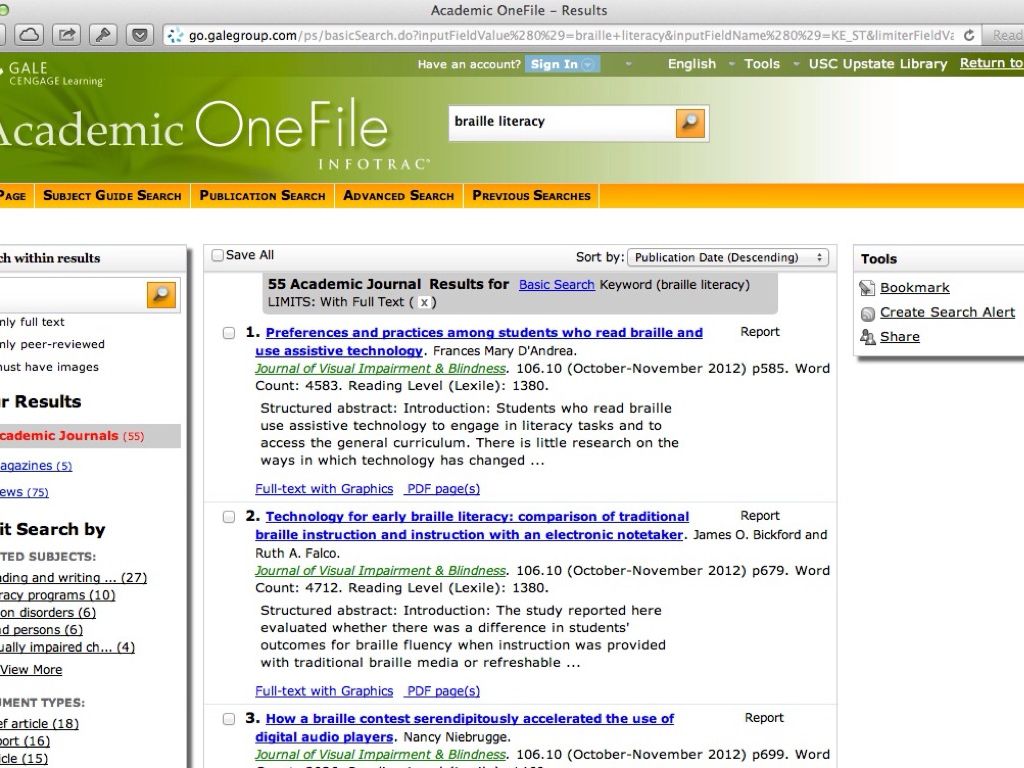Open the browser share toolbar icon

tap(66, 35)
